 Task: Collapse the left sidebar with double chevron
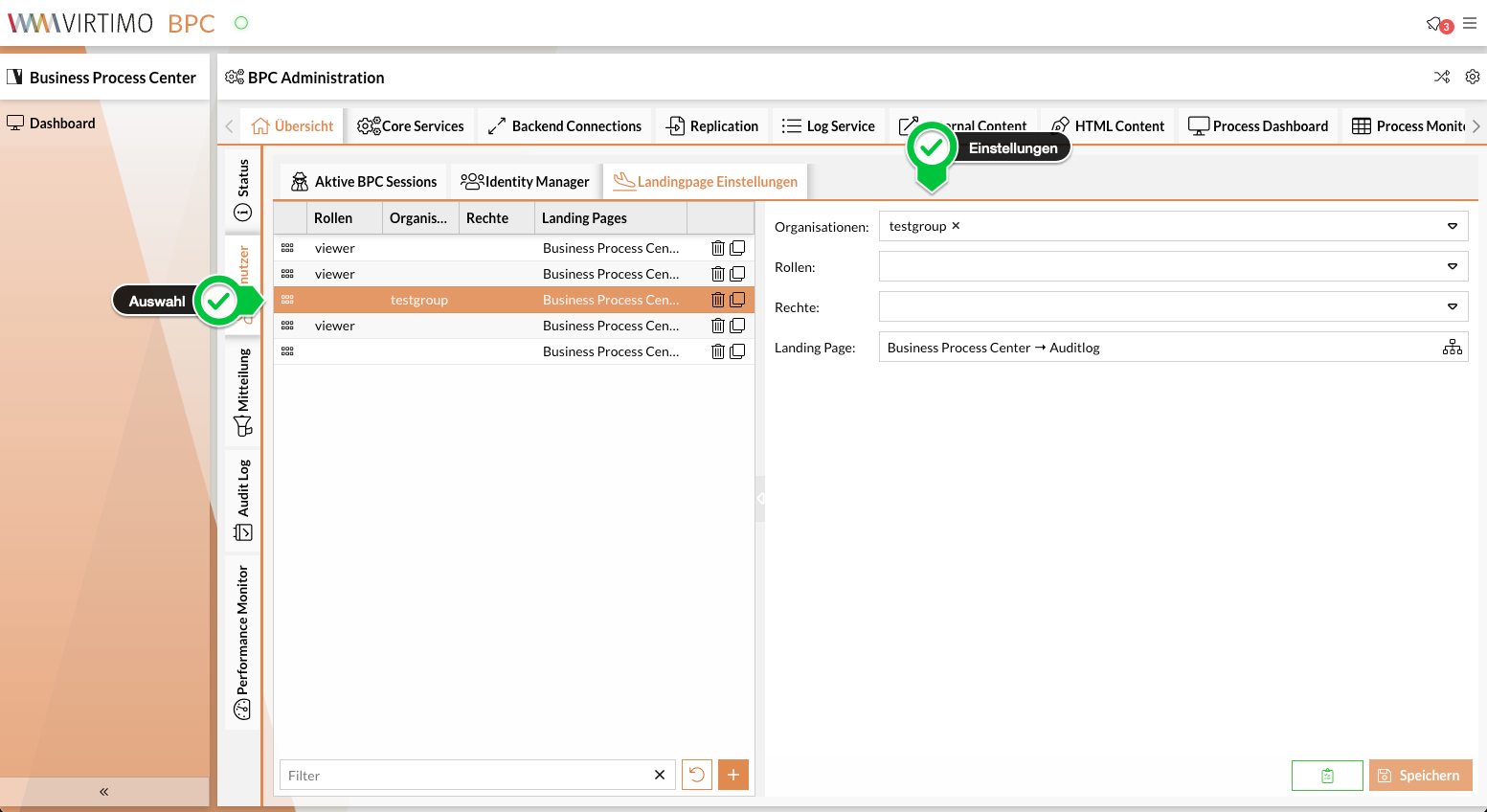[x=103, y=792]
